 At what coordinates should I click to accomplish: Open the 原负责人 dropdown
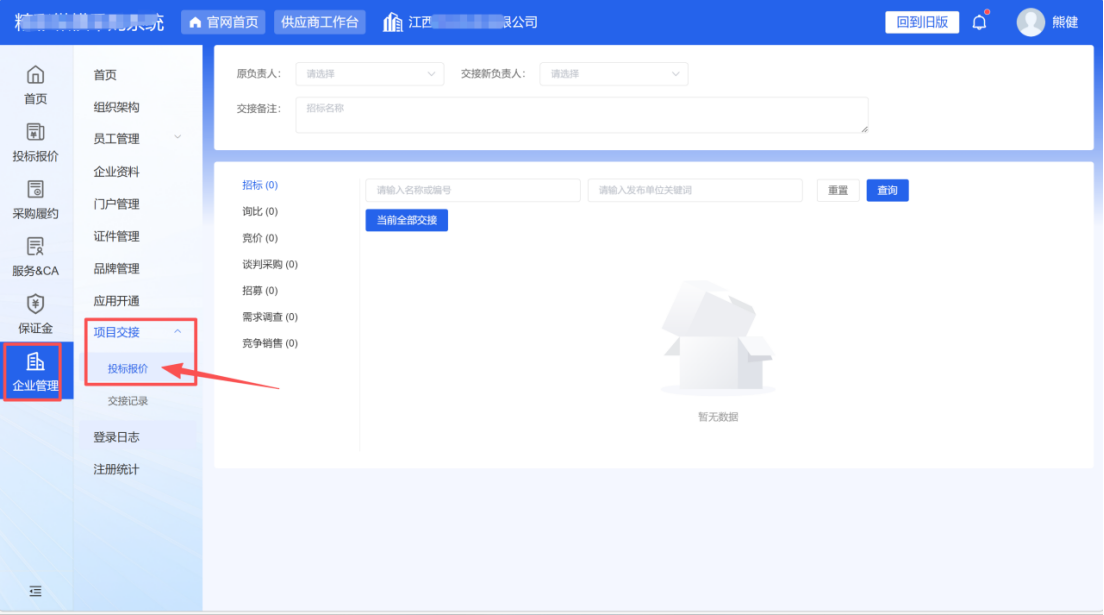coord(369,74)
